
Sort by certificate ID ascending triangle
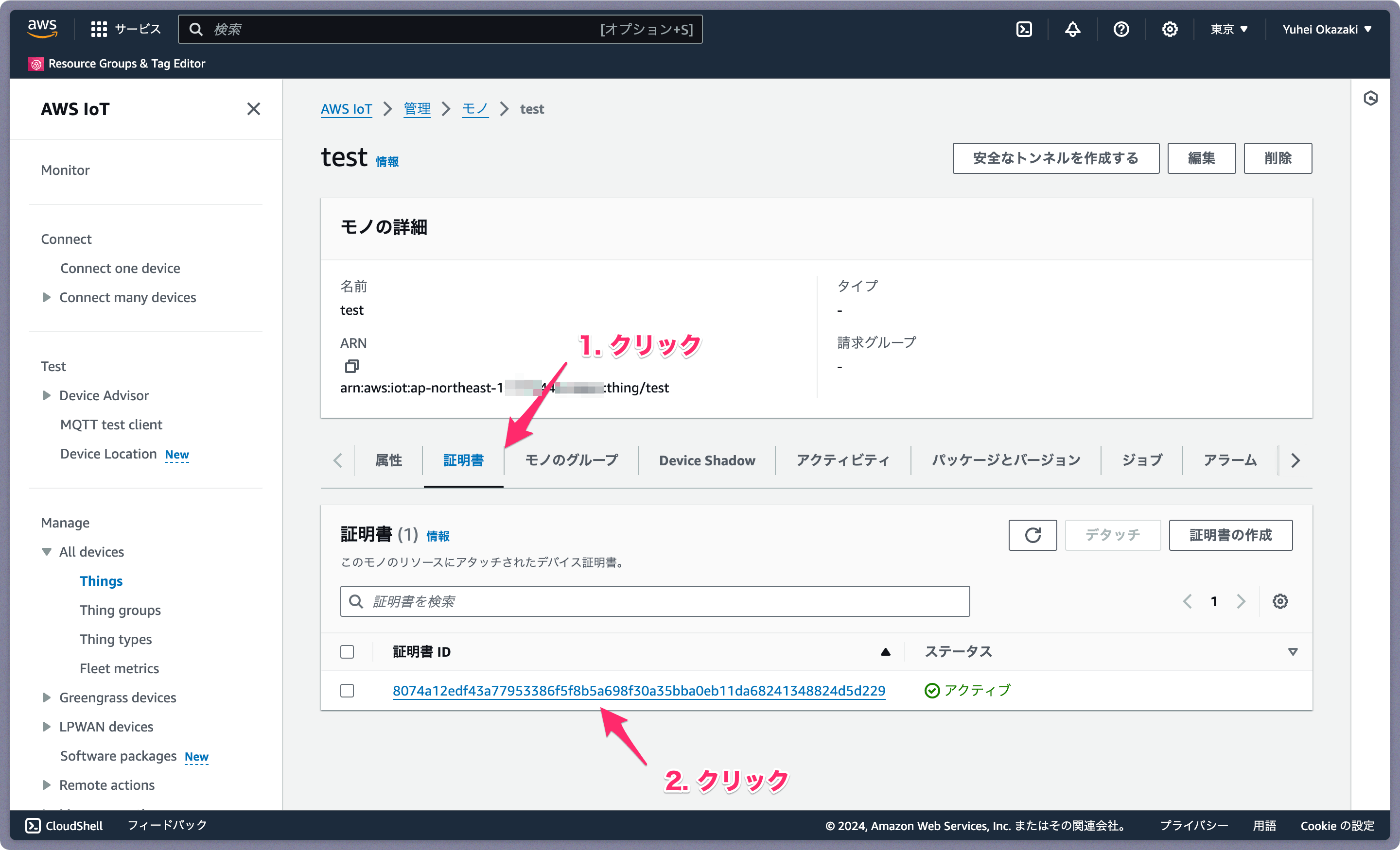click(885, 652)
